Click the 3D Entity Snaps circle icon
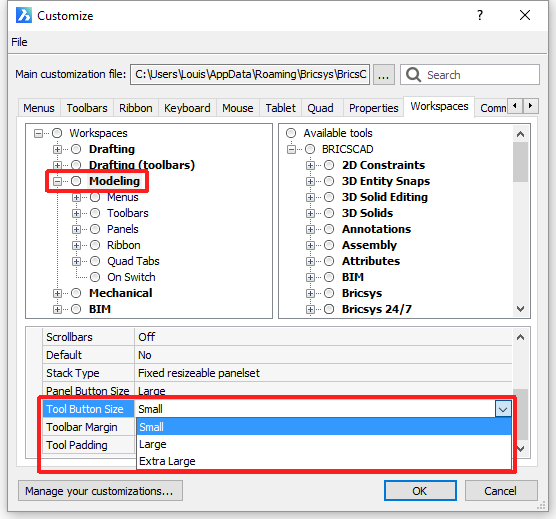 (x=329, y=181)
